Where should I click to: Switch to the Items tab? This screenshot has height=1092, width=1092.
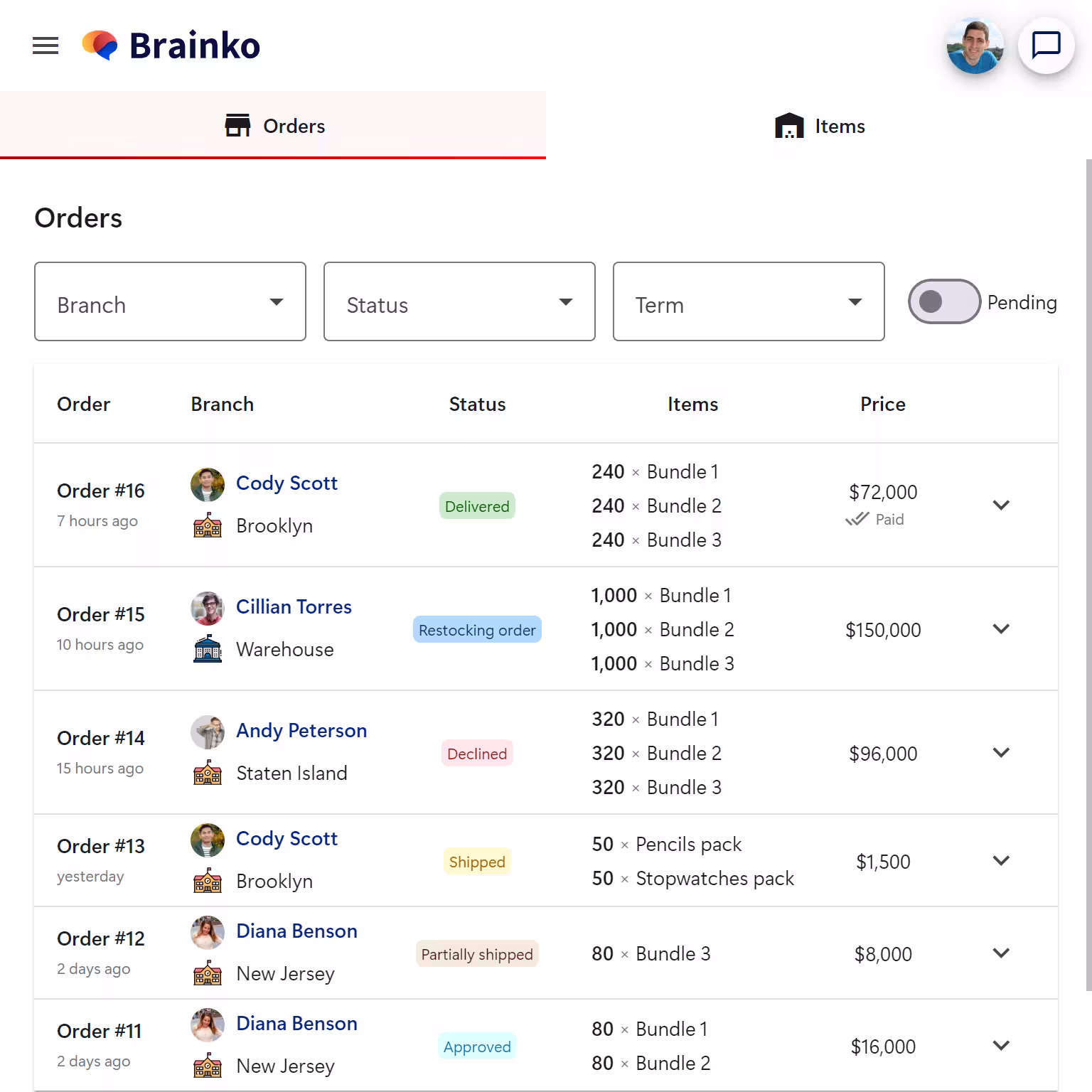point(819,126)
